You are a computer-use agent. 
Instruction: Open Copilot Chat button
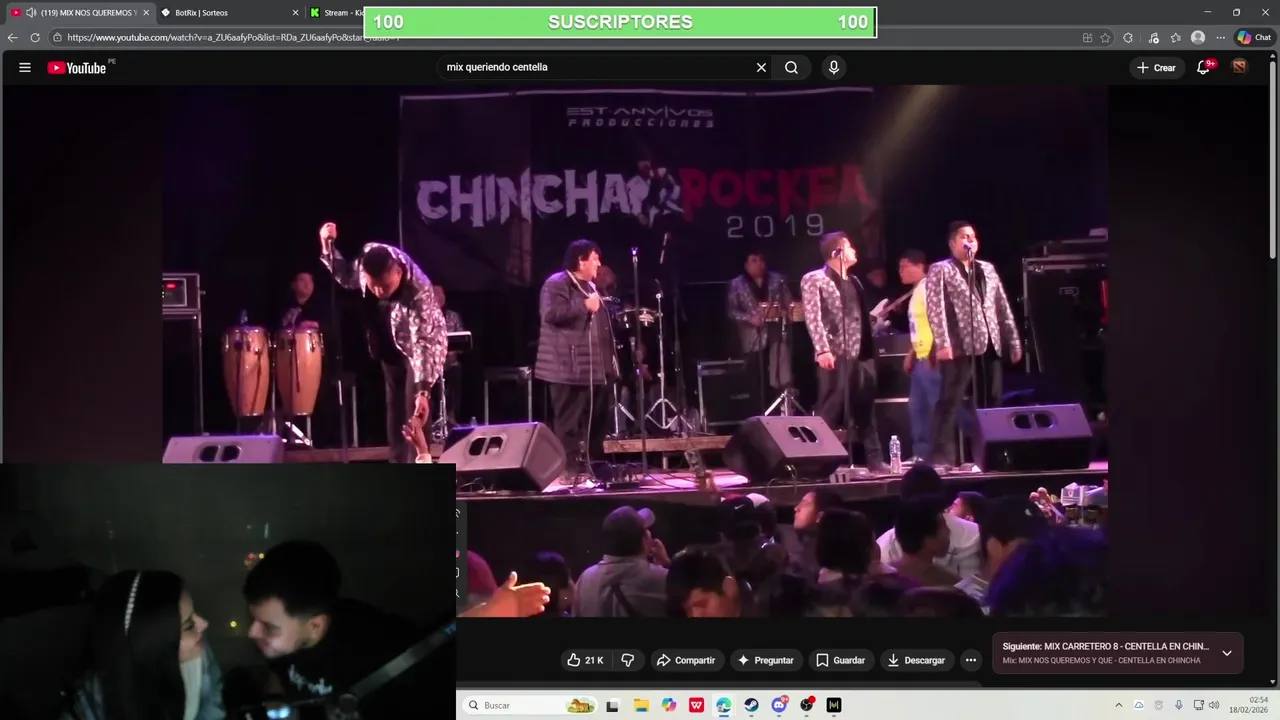pos(1254,38)
